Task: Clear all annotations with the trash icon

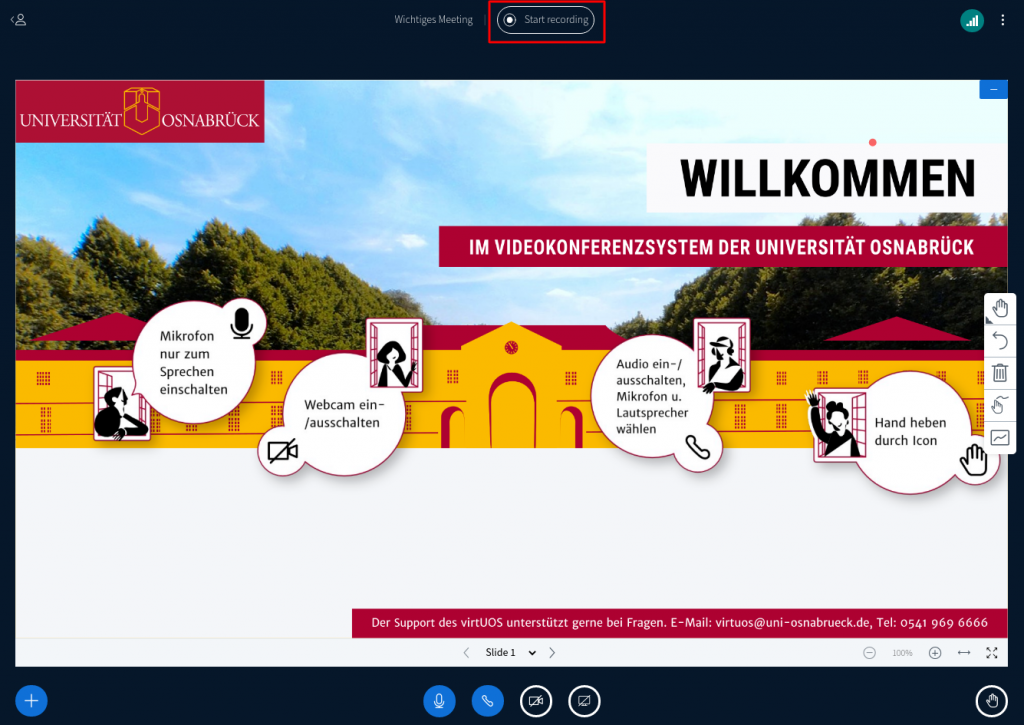Action: click(x=1000, y=372)
